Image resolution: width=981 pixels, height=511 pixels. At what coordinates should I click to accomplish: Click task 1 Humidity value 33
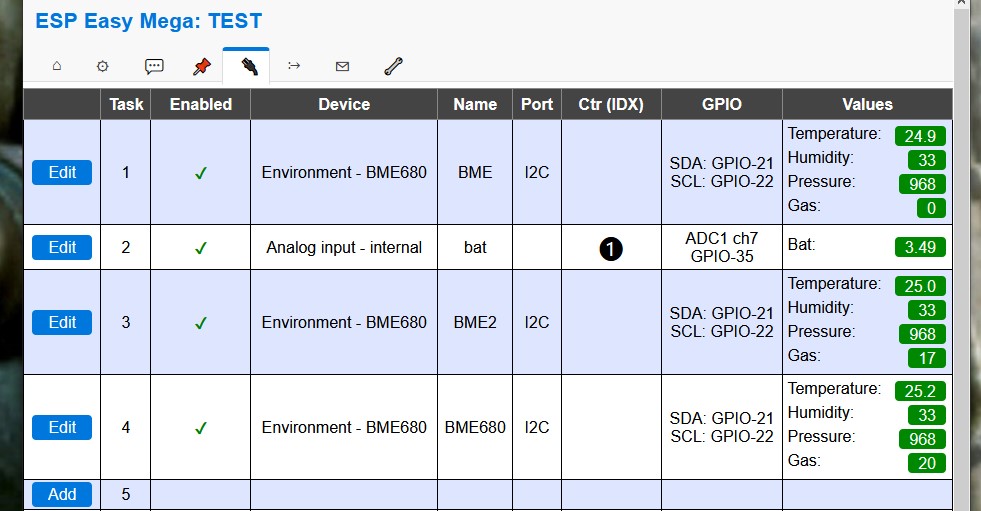pos(927,160)
